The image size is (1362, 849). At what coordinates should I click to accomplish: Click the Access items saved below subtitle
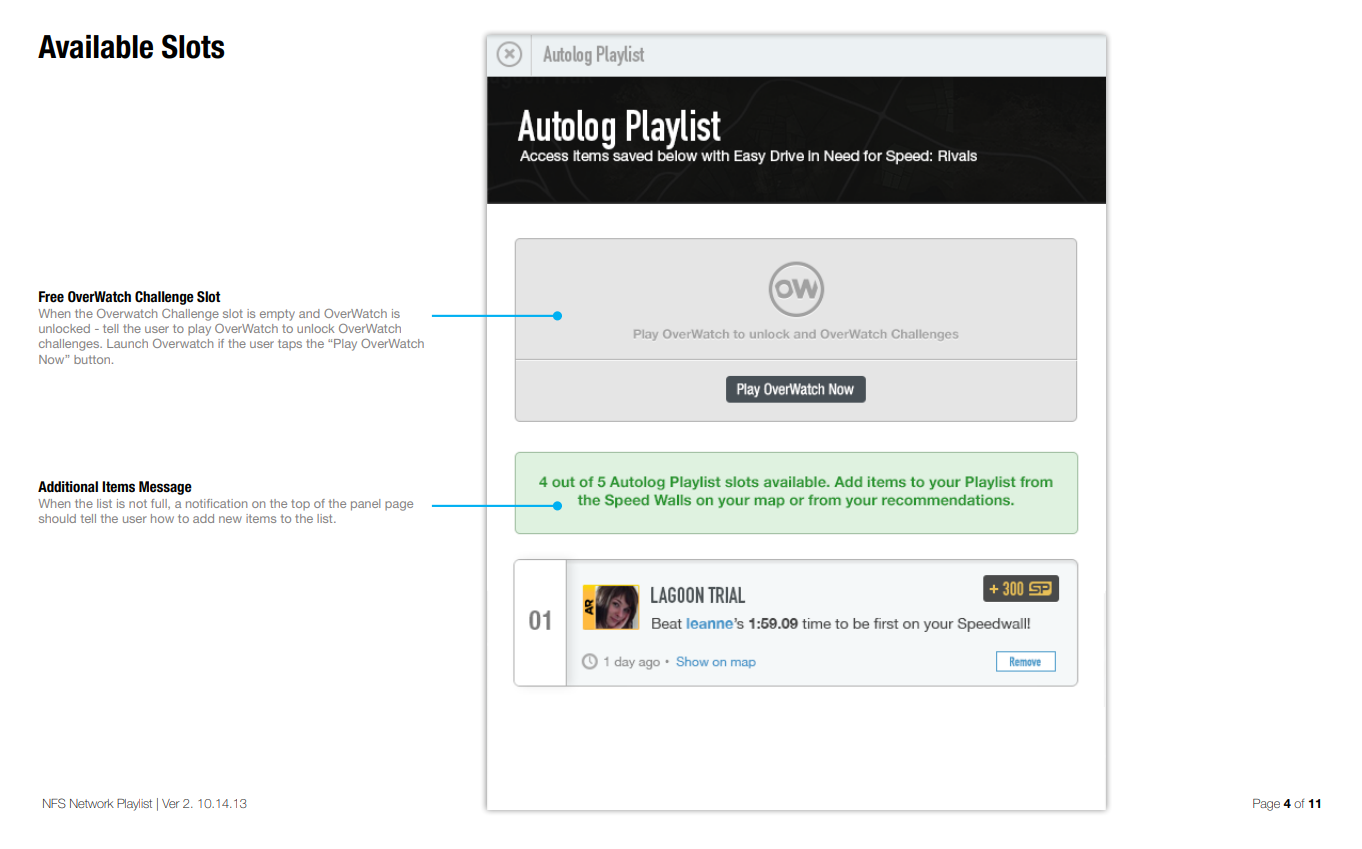(x=748, y=156)
